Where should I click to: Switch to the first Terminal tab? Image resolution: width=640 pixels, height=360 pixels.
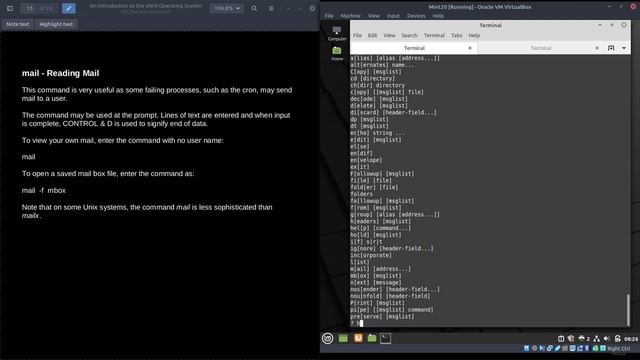click(414, 48)
